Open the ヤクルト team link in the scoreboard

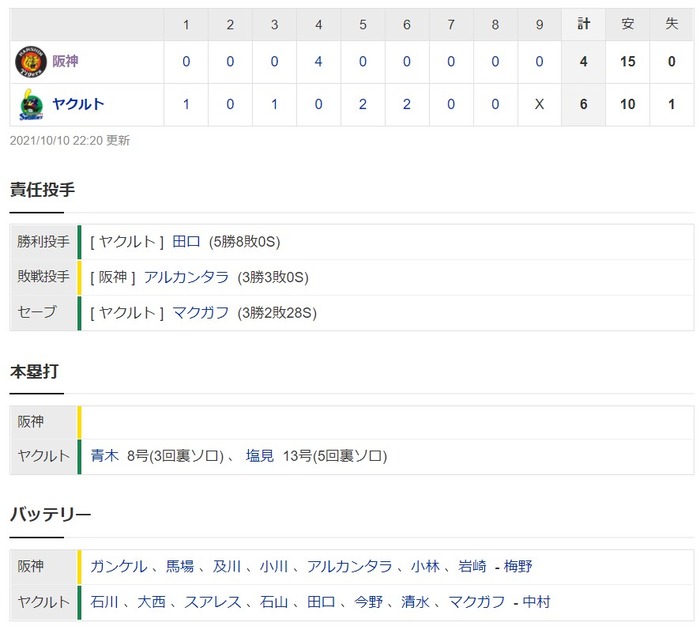click(x=78, y=104)
